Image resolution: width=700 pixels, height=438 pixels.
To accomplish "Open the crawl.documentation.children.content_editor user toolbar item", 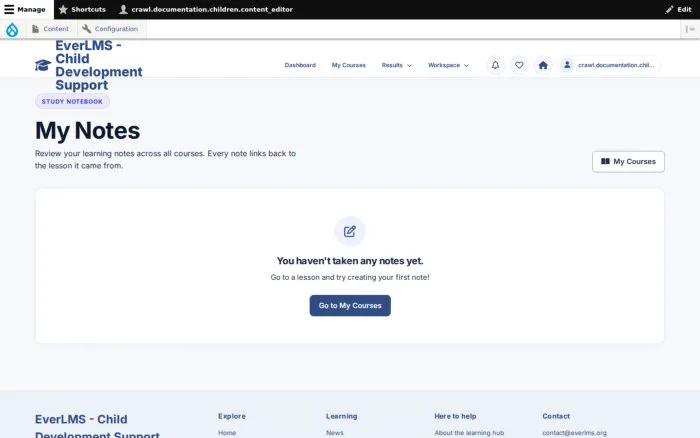I will 206,9.
